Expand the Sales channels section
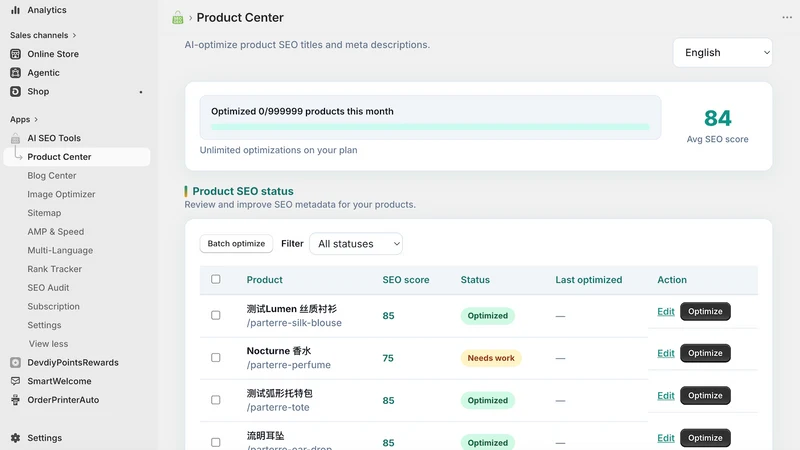The image size is (800, 450). tap(43, 35)
